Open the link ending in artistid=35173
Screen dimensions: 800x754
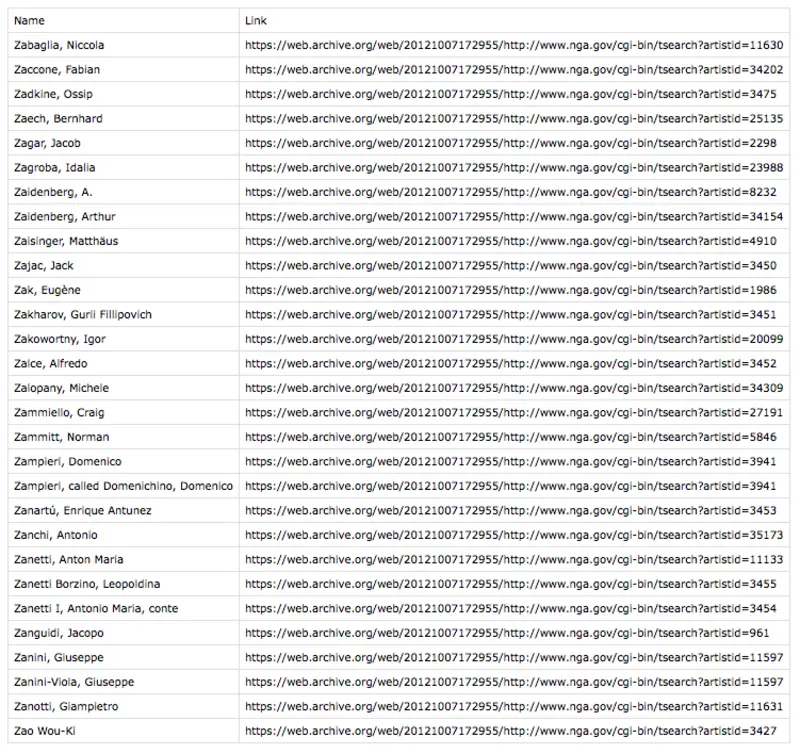[514, 535]
